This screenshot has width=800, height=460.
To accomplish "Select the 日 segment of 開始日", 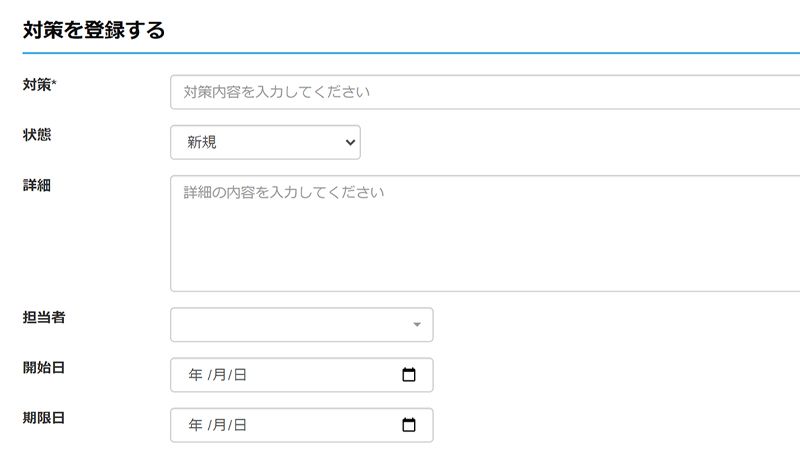I will [240, 375].
